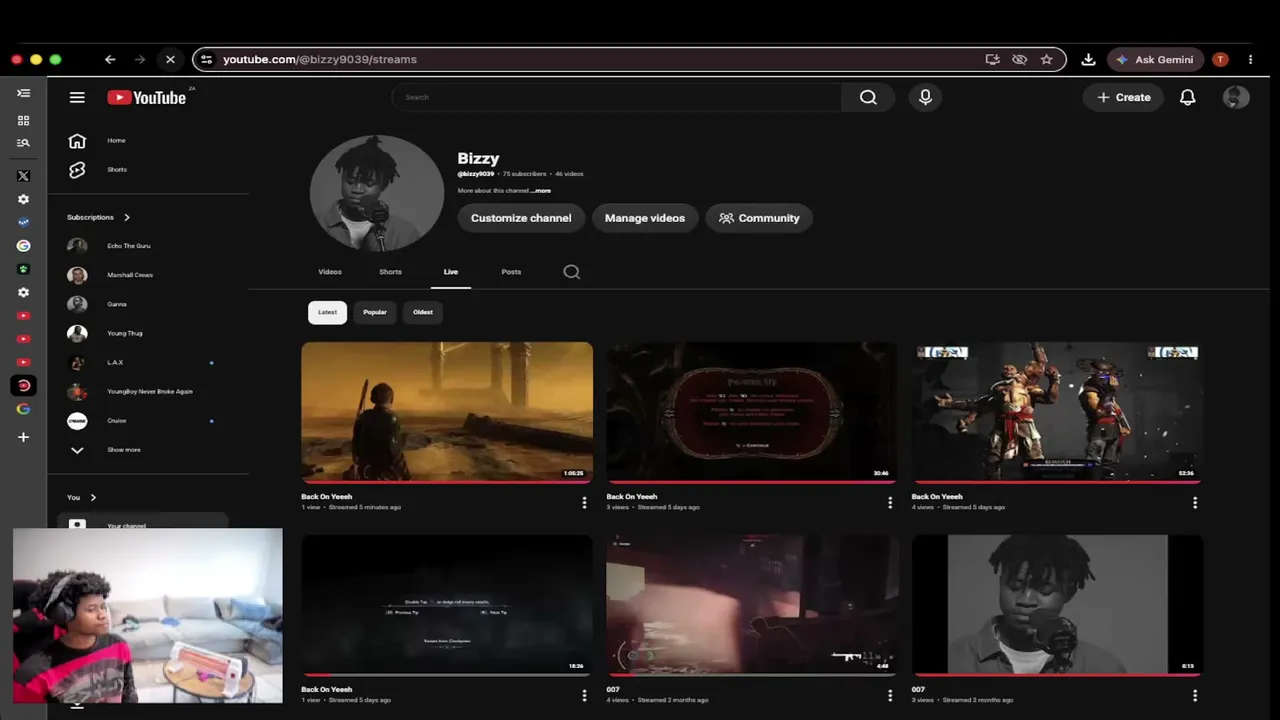Select the Live tab
The height and width of the screenshot is (720, 1280).
coord(451,272)
